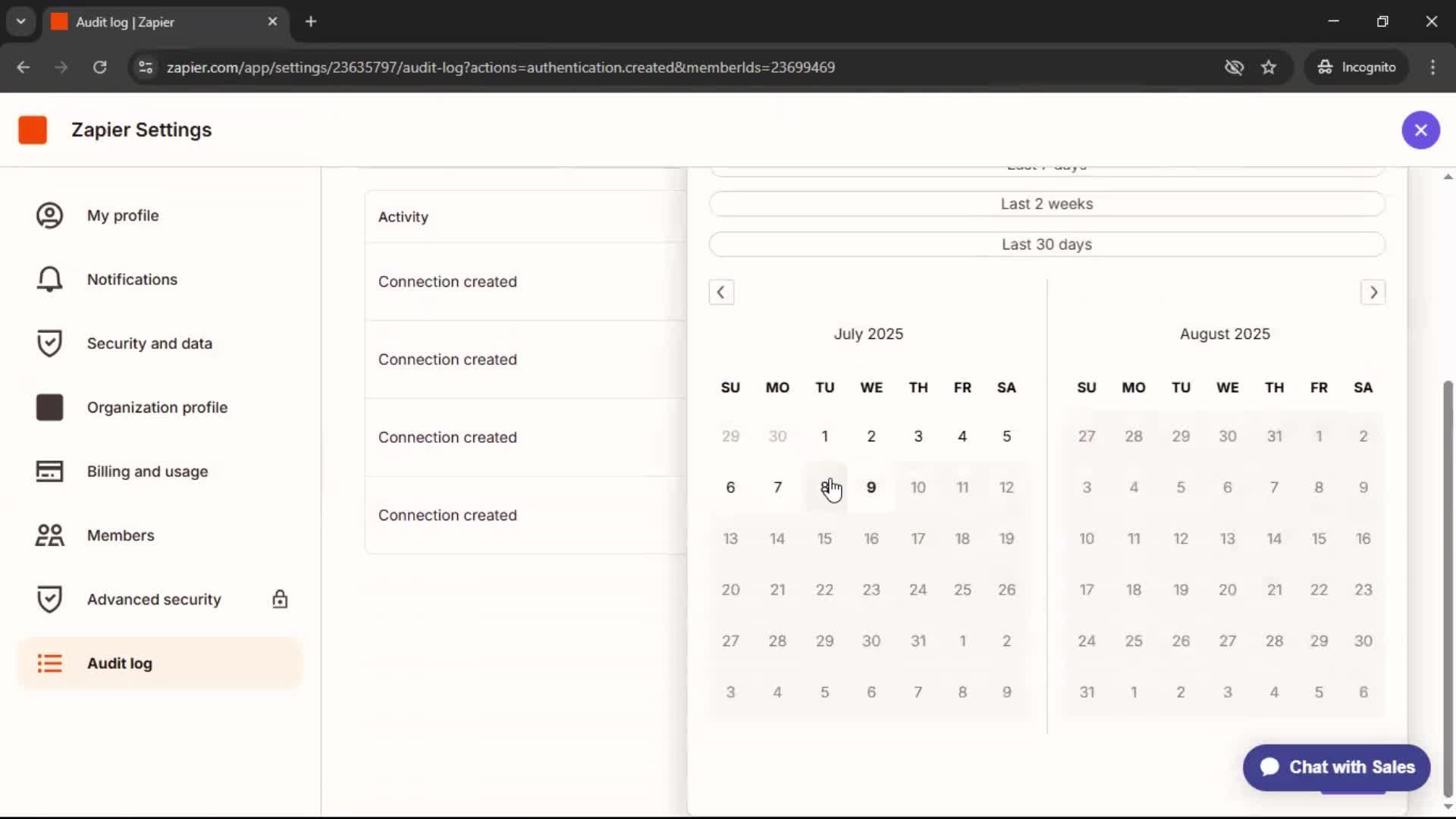Go back with the browser back arrow
The width and height of the screenshot is (1456, 819).
point(23,67)
